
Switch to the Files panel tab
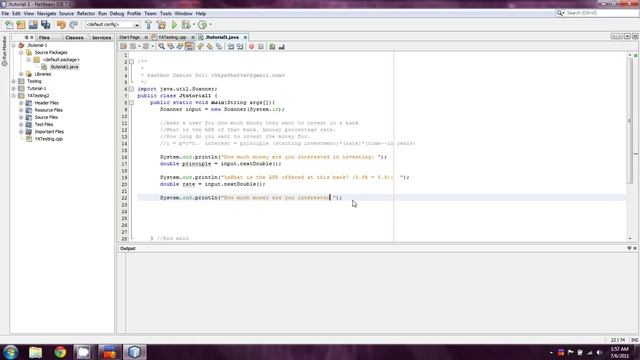(x=44, y=38)
